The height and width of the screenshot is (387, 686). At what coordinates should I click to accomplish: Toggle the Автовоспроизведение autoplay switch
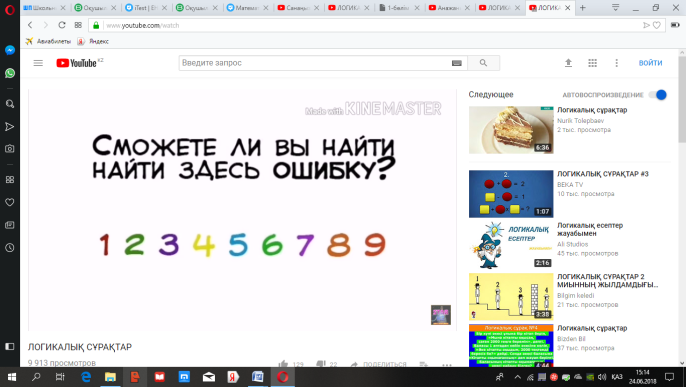click(658, 94)
